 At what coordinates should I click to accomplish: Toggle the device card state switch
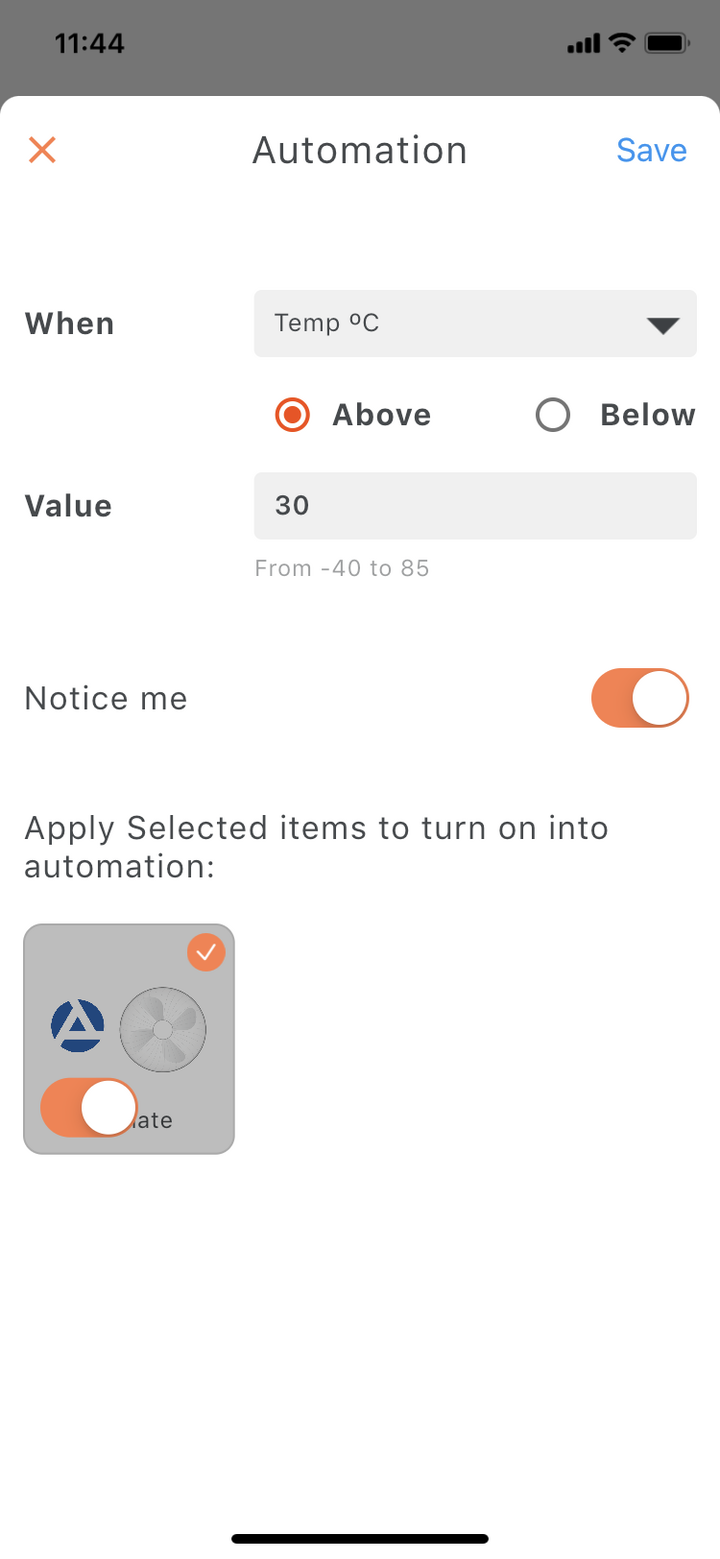(89, 1107)
